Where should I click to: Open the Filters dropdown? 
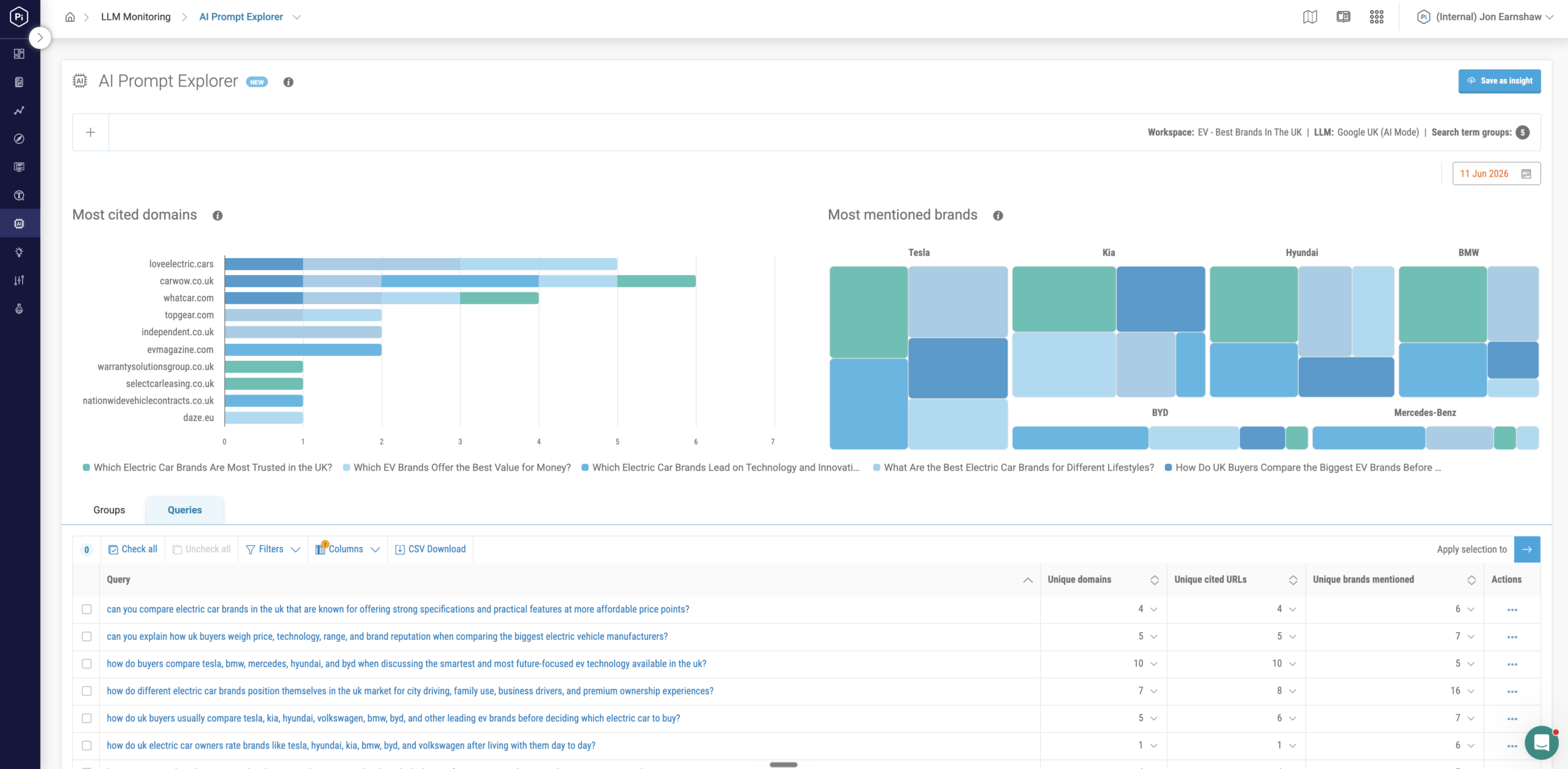(x=273, y=550)
